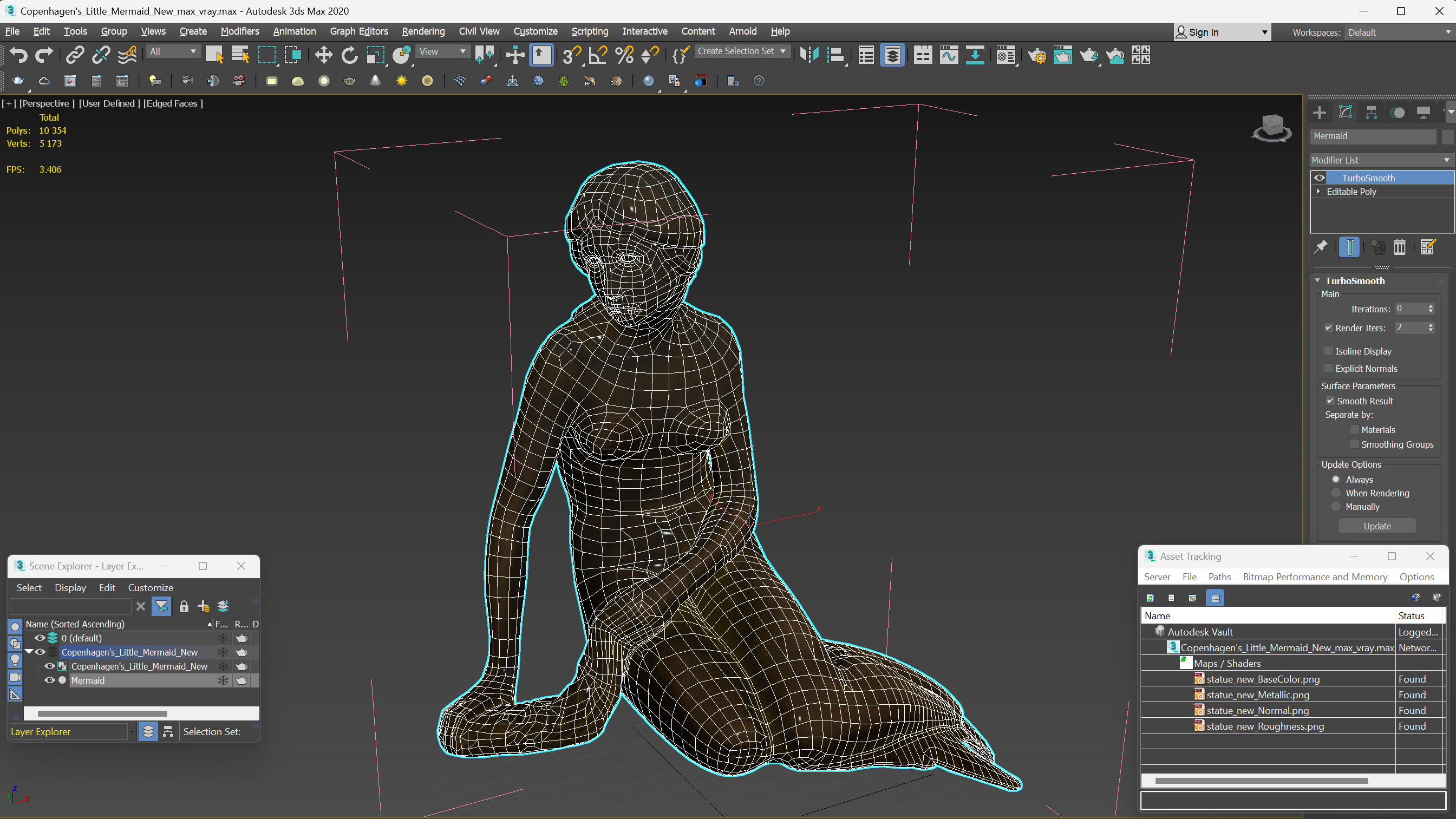Open the Create Selection Set dropdown
This screenshot has width=1456, height=819.
click(742, 51)
